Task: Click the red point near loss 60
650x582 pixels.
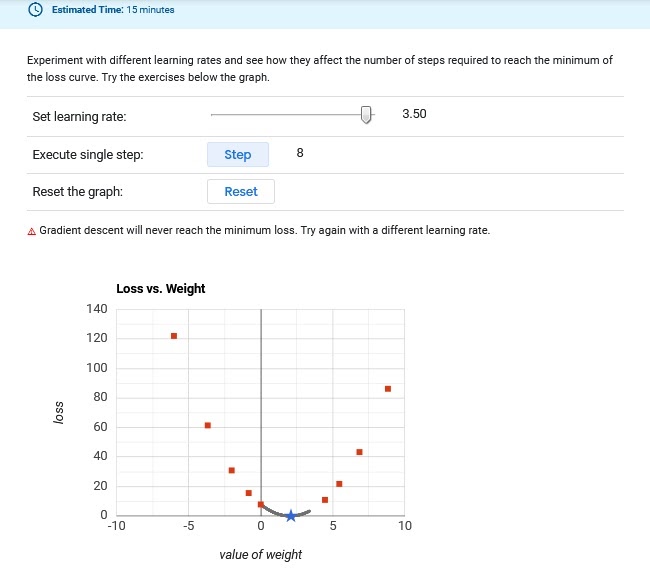Action: tap(208, 425)
